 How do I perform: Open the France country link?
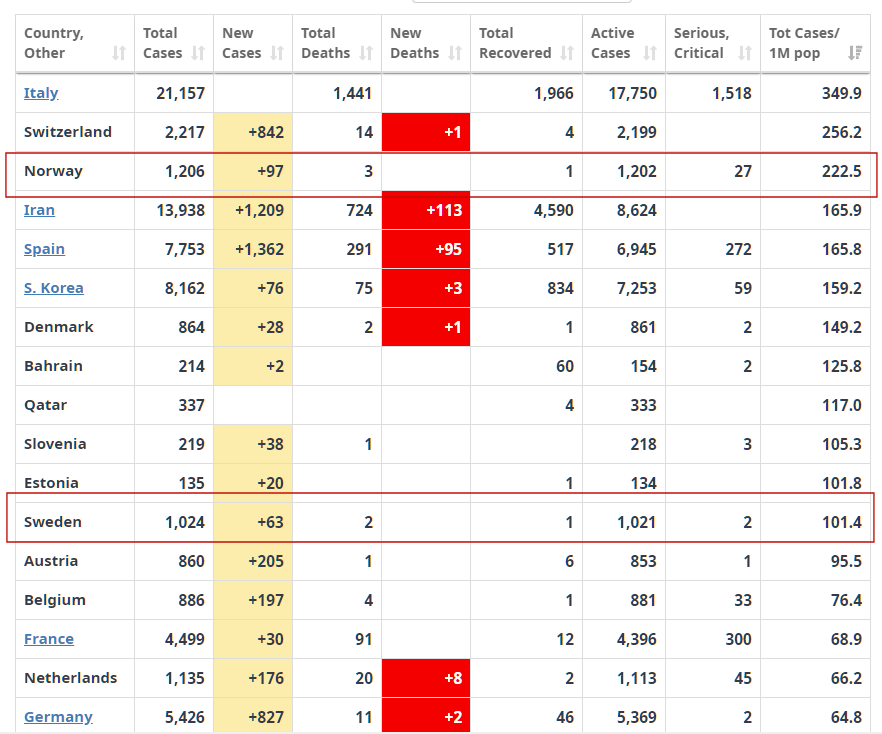click(49, 639)
